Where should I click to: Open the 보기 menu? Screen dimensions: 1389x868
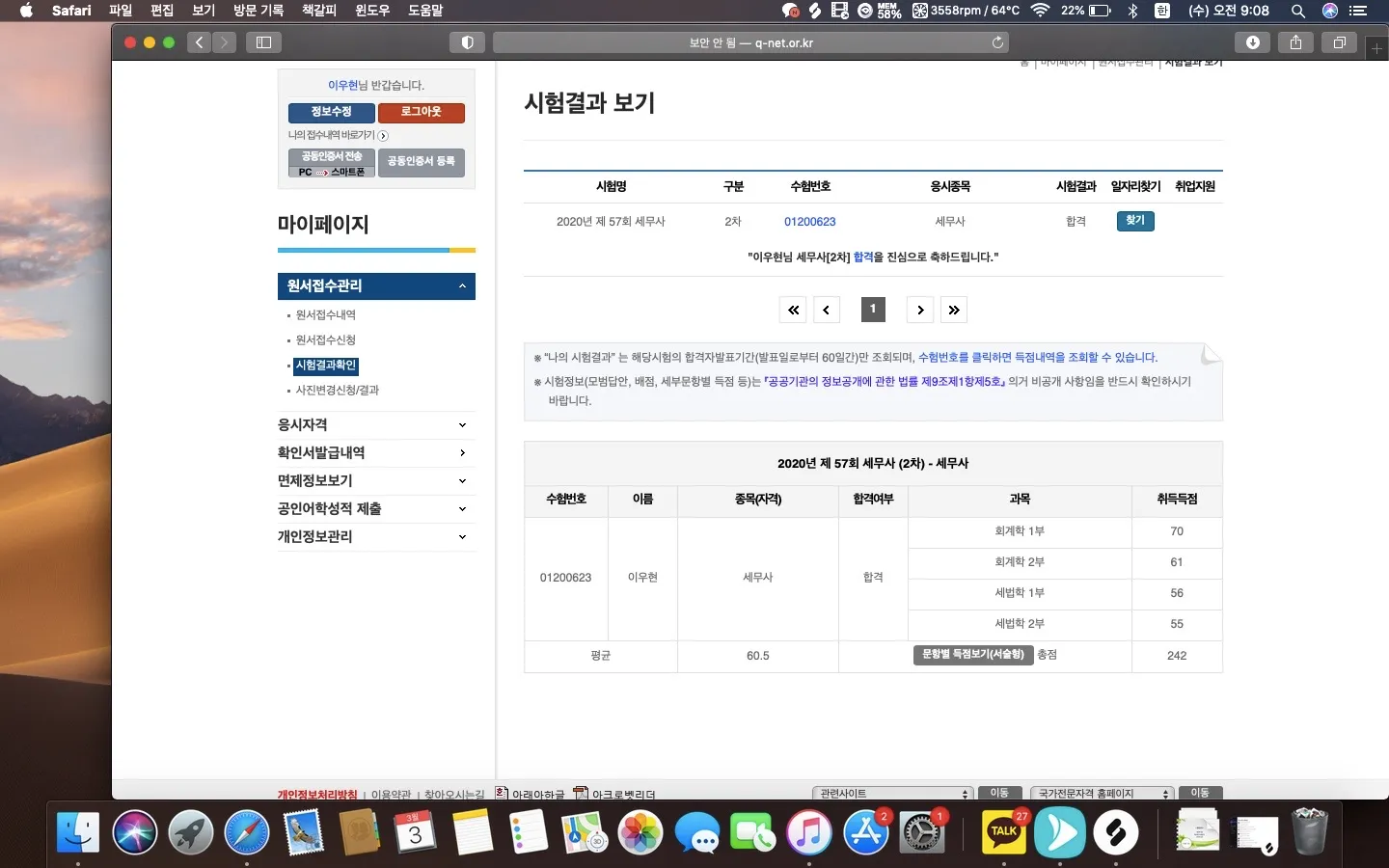[x=204, y=11]
